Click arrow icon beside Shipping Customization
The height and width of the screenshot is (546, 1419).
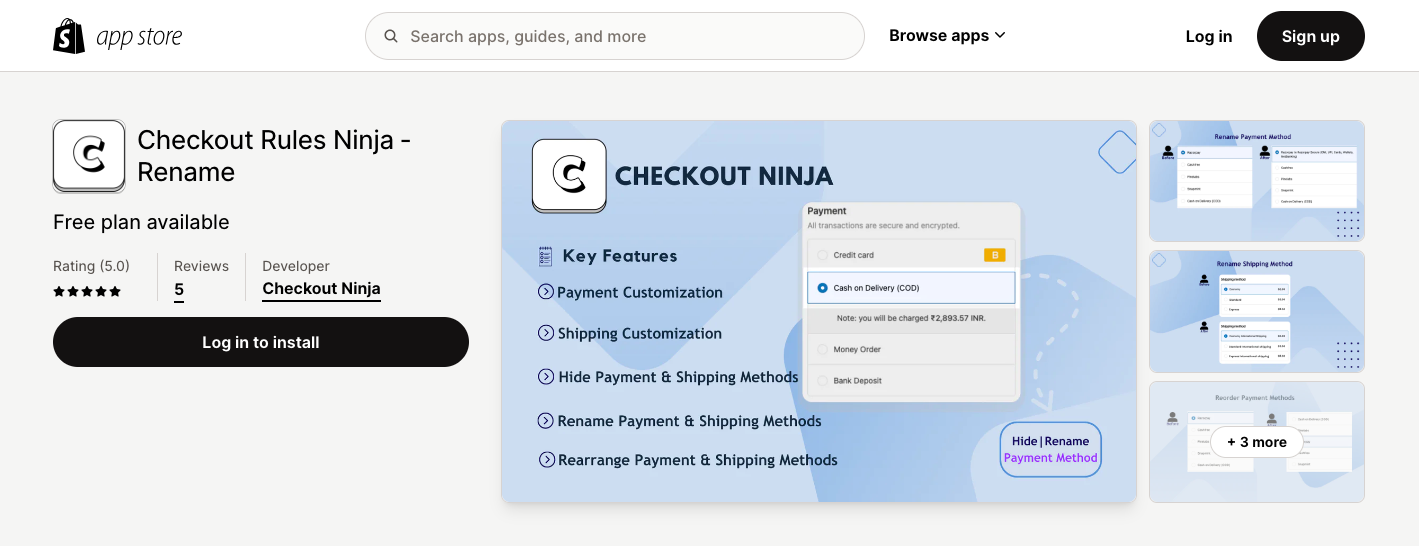pyautogui.click(x=546, y=333)
